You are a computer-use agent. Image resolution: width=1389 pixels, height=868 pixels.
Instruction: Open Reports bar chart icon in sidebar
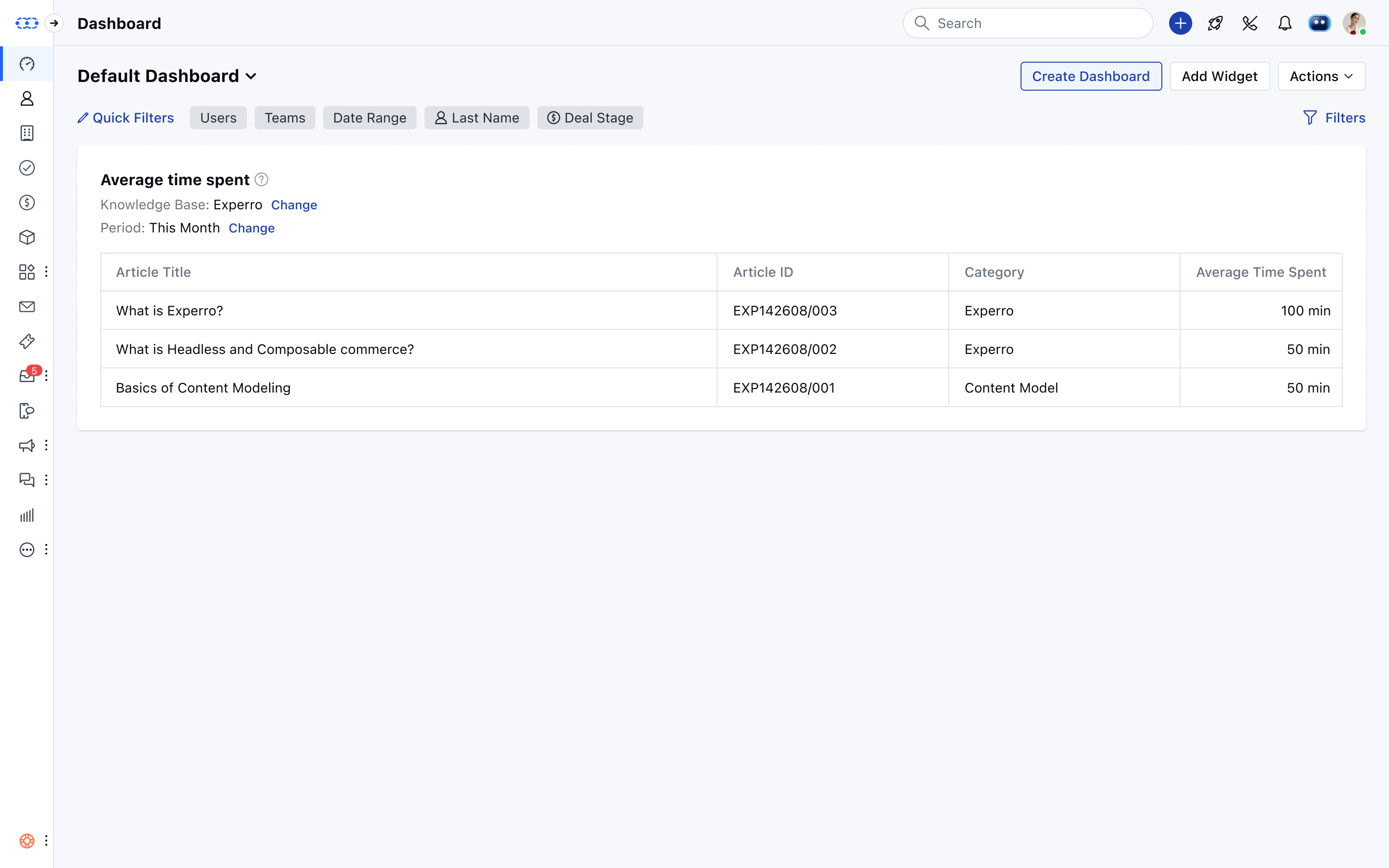(x=27, y=515)
